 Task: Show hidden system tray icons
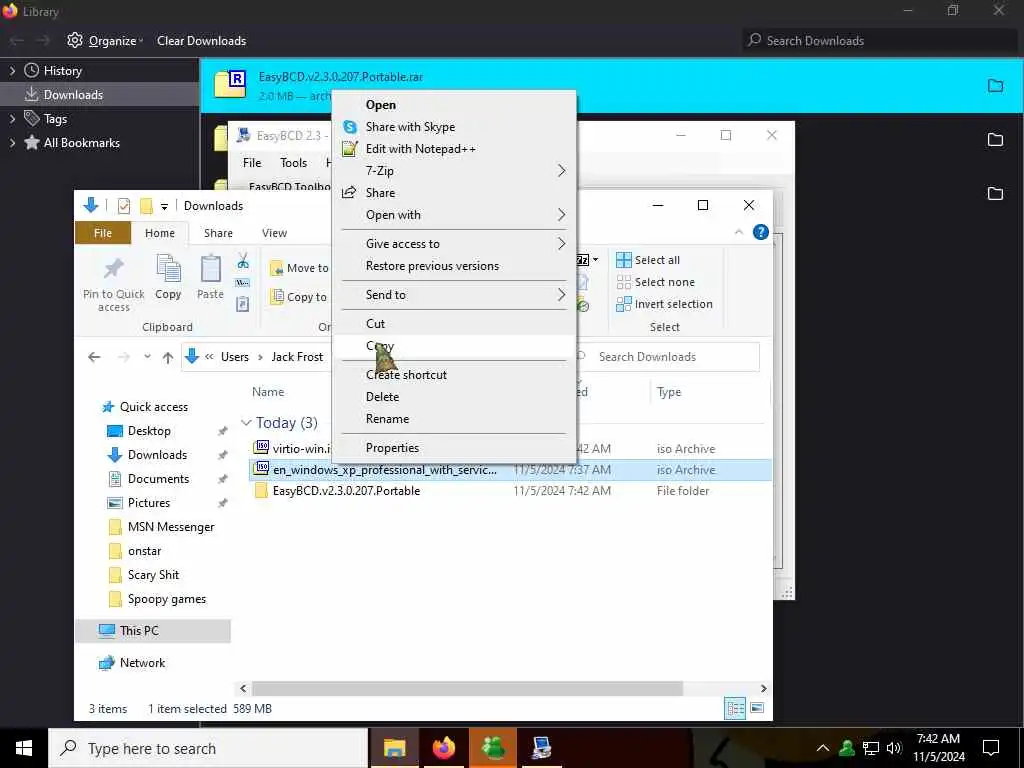pos(823,748)
